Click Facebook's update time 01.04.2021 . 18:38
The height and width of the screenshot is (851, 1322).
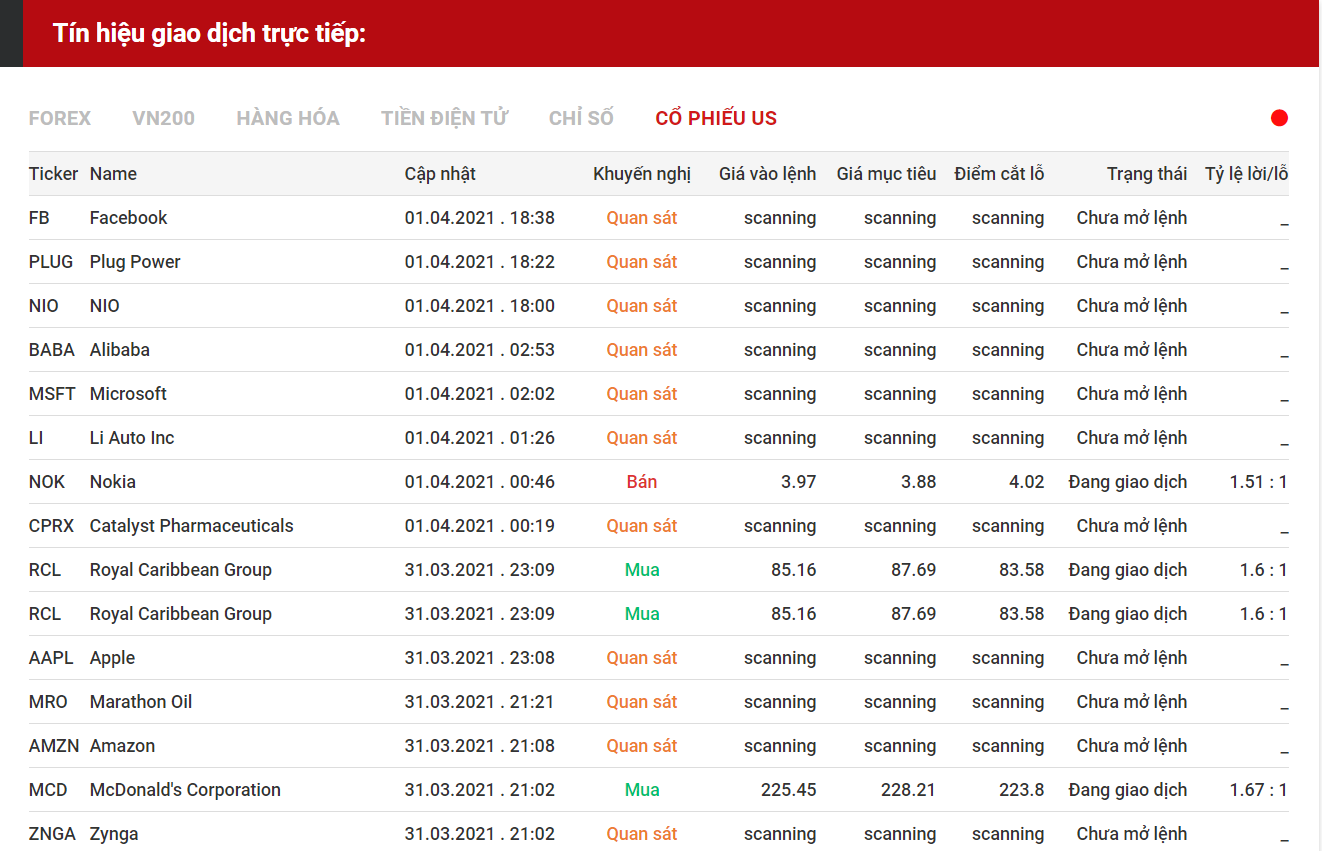tap(480, 218)
